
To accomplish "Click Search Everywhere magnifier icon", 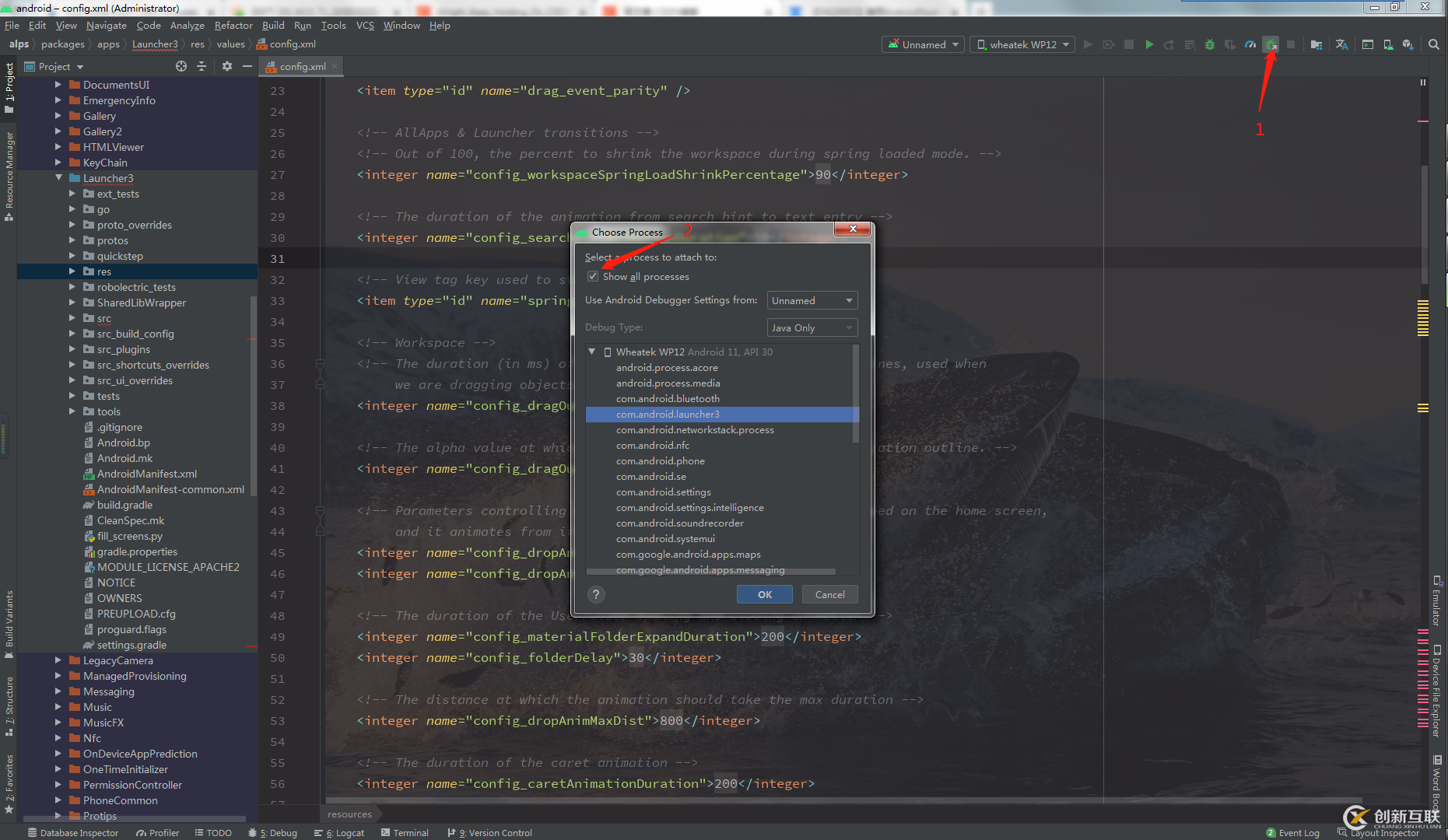I will pos(1433,44).
